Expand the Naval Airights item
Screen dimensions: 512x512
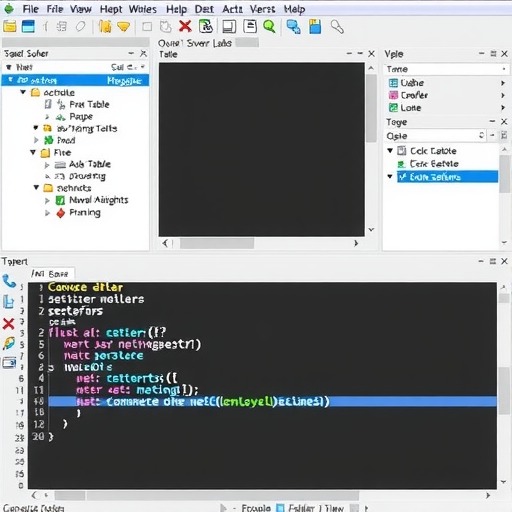(47, 200)
